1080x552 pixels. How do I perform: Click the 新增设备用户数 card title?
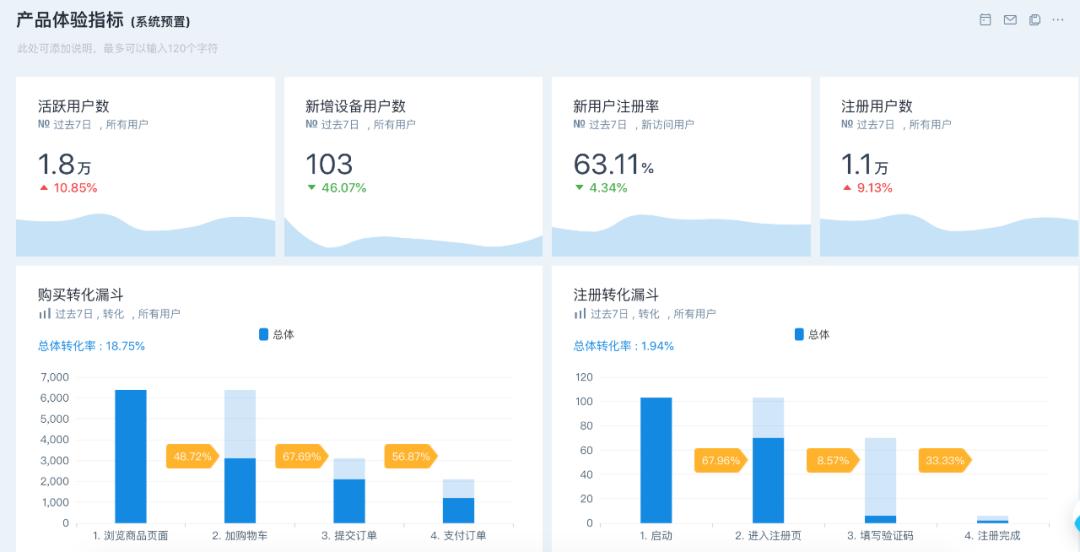[355, 106]
